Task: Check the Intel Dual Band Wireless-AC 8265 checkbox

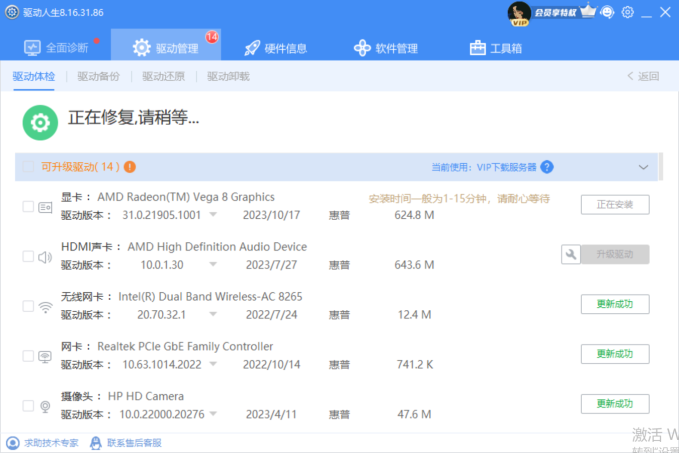Action: pos(28,306)
